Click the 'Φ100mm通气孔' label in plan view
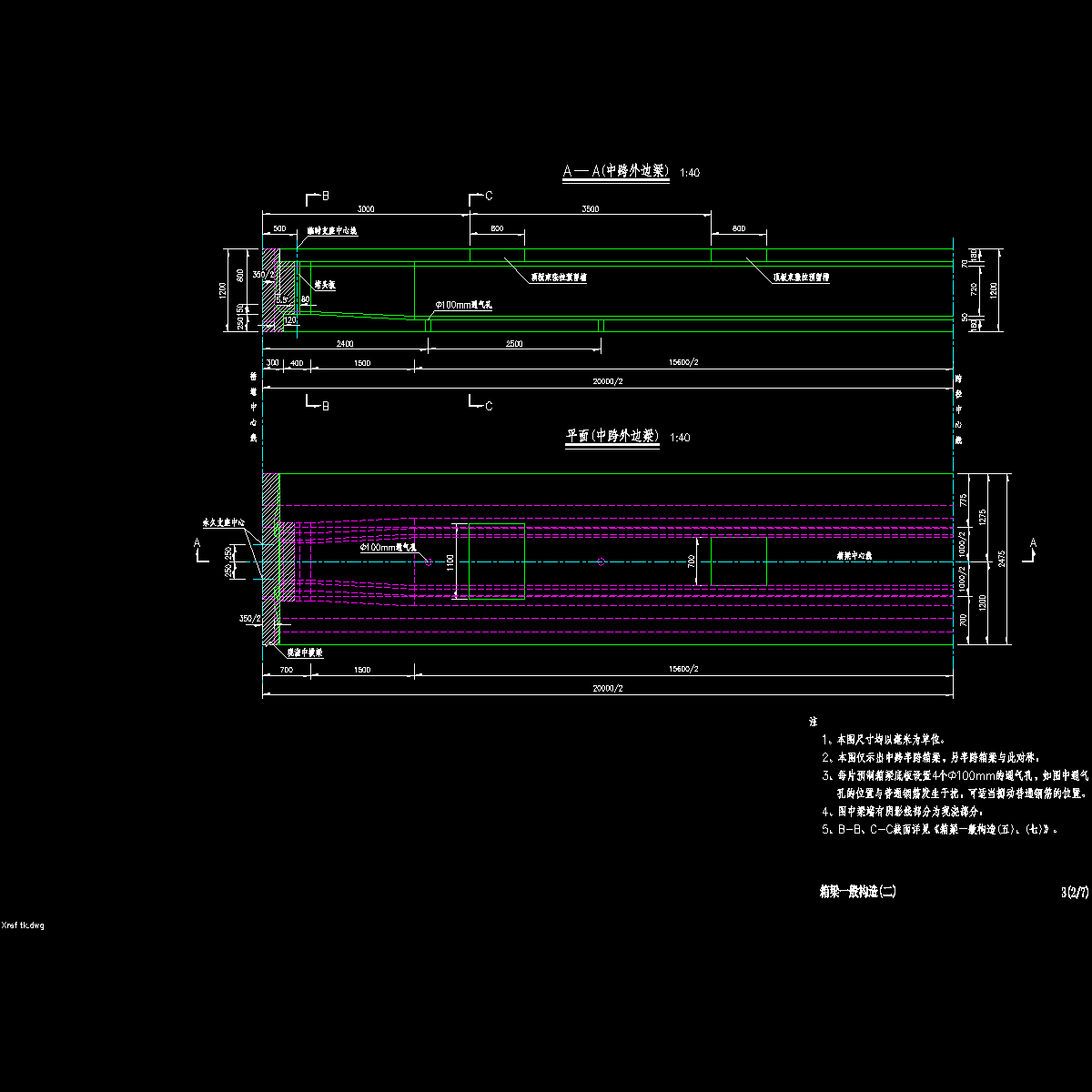The height and width of the screenshot is (1092, 1092). click(388, 549)
